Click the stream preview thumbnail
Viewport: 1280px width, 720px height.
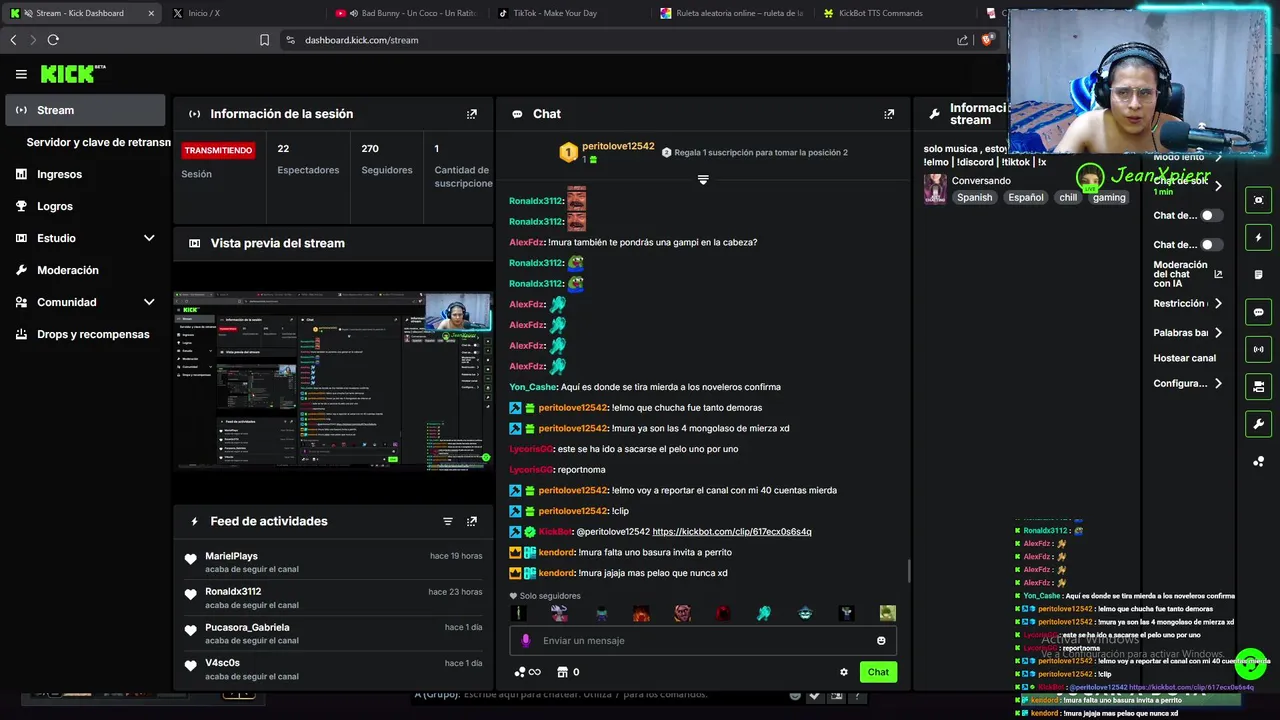tap(333, 380)
